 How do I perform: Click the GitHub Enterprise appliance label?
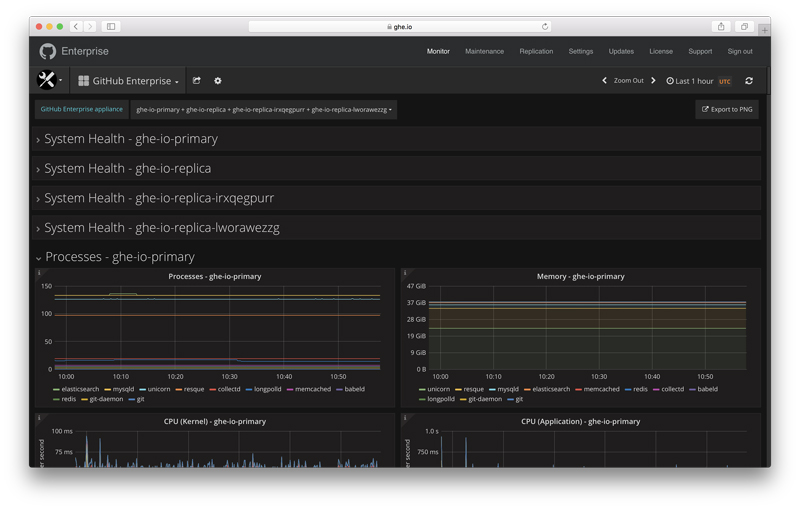click(x=82, y=110)
